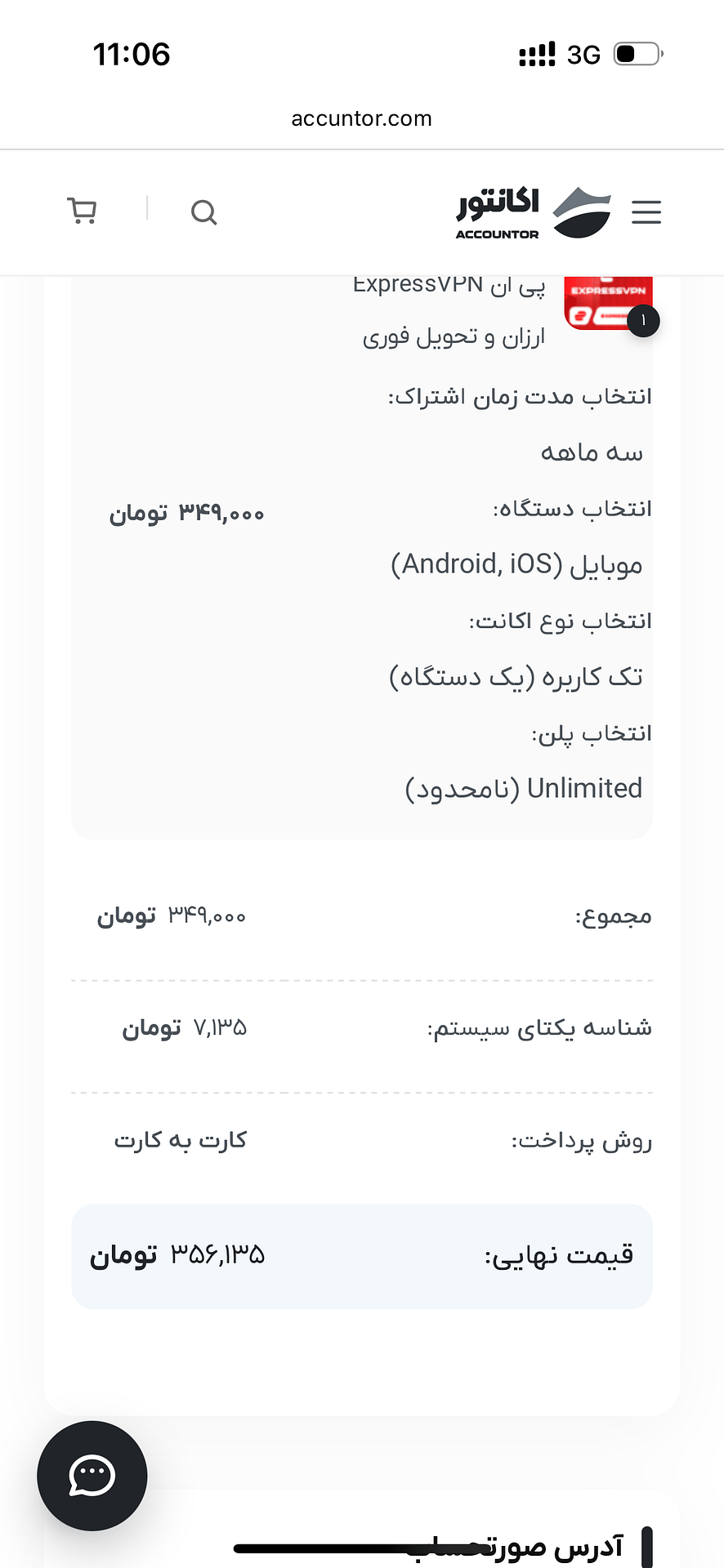Open the hamburger menu
The image size is (724, 1568).
[x=646, y=212]
